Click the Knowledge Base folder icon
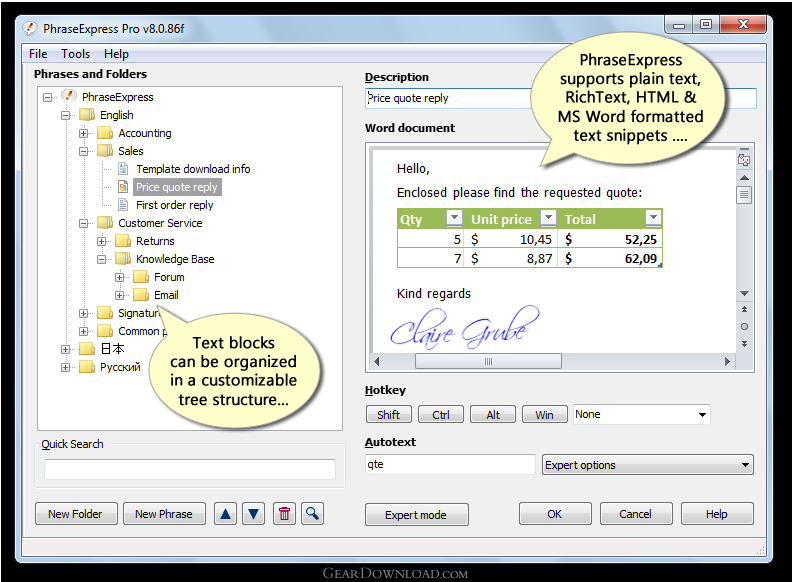The width and height of the screenshot is (792, 582). 123,259
